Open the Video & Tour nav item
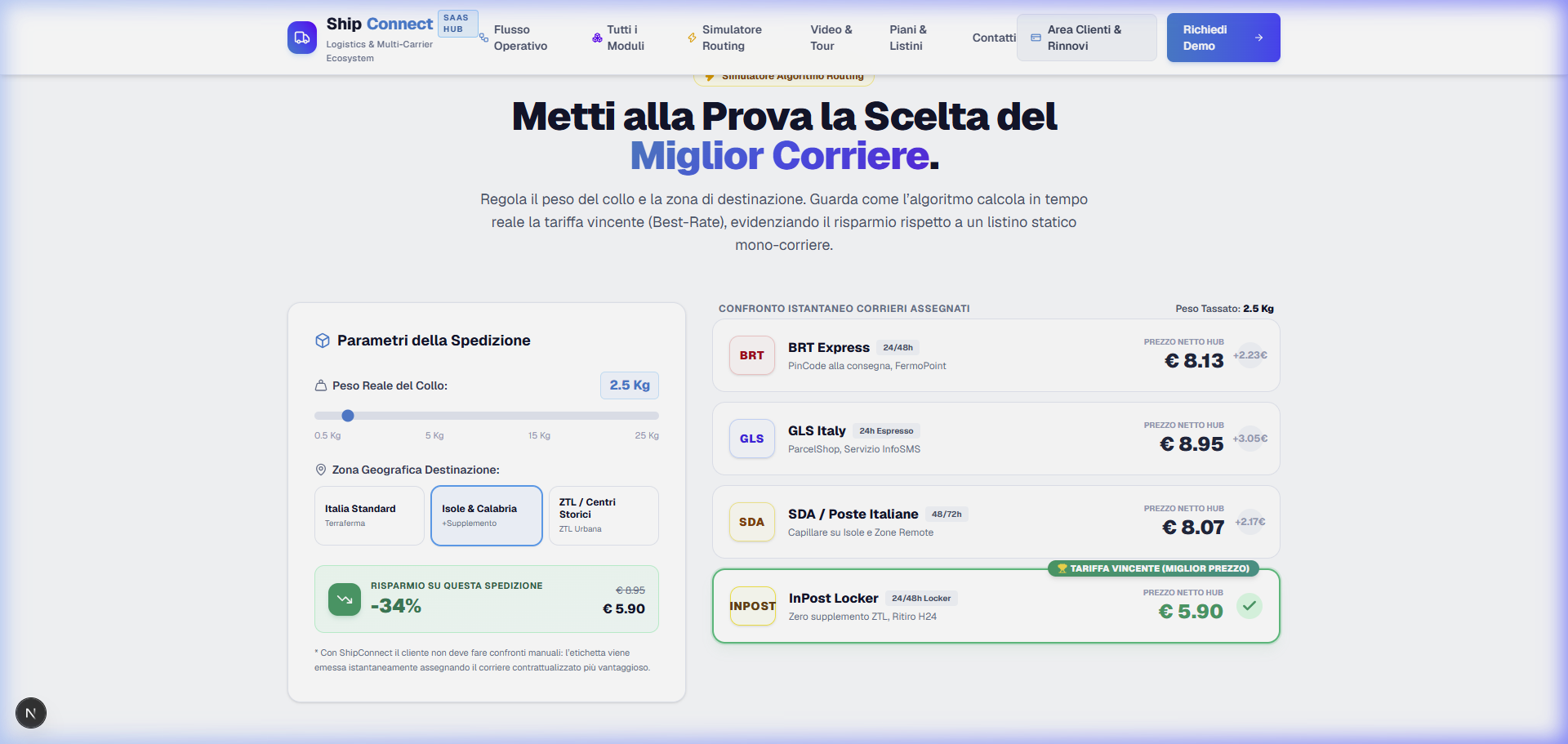This screenshot has width=1568, height=744. tap(831, 38)
